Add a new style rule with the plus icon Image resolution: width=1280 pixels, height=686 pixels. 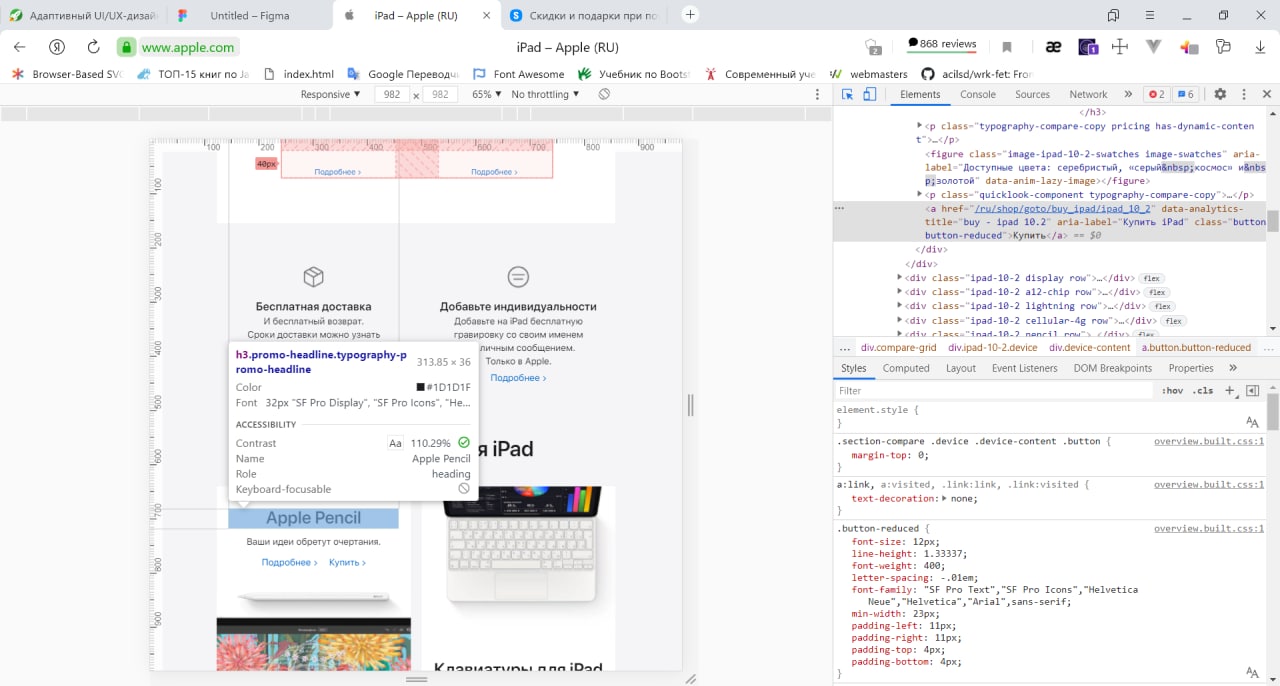click(1230, 391)
